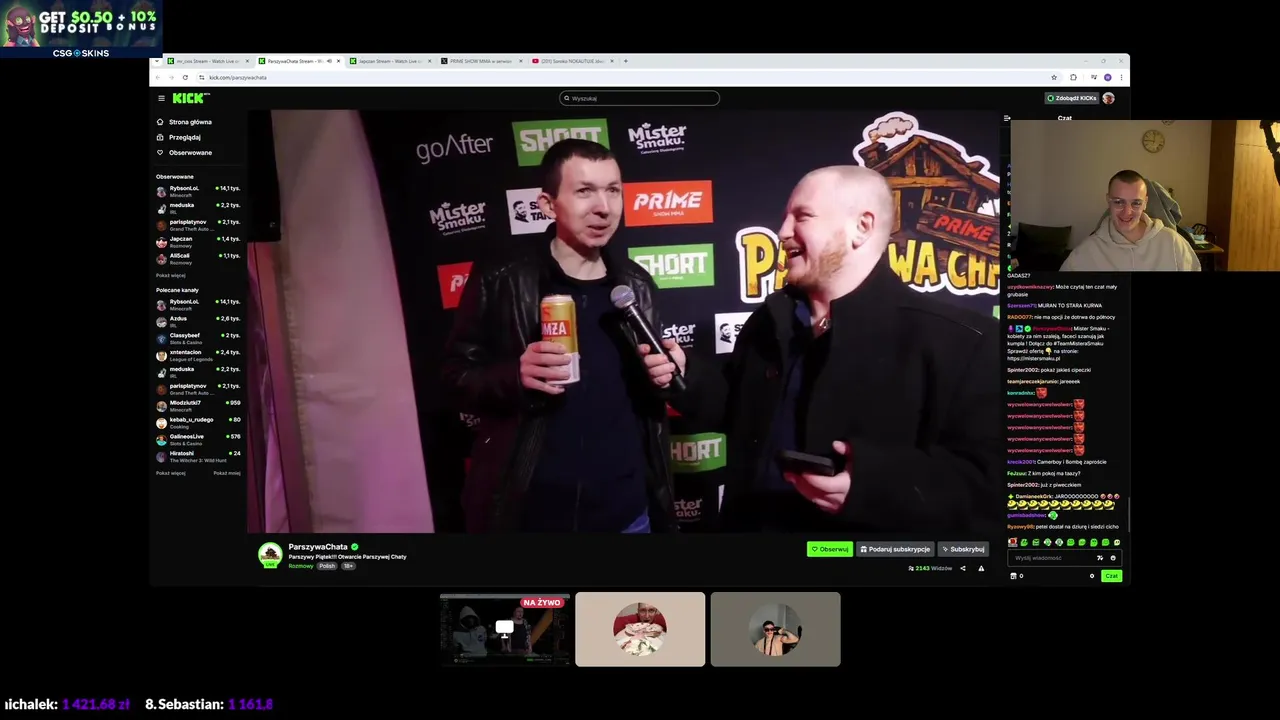The image size is (1280, 720).
Task: Switch to the Japczan Stream tab
Action: pos(390,61)
